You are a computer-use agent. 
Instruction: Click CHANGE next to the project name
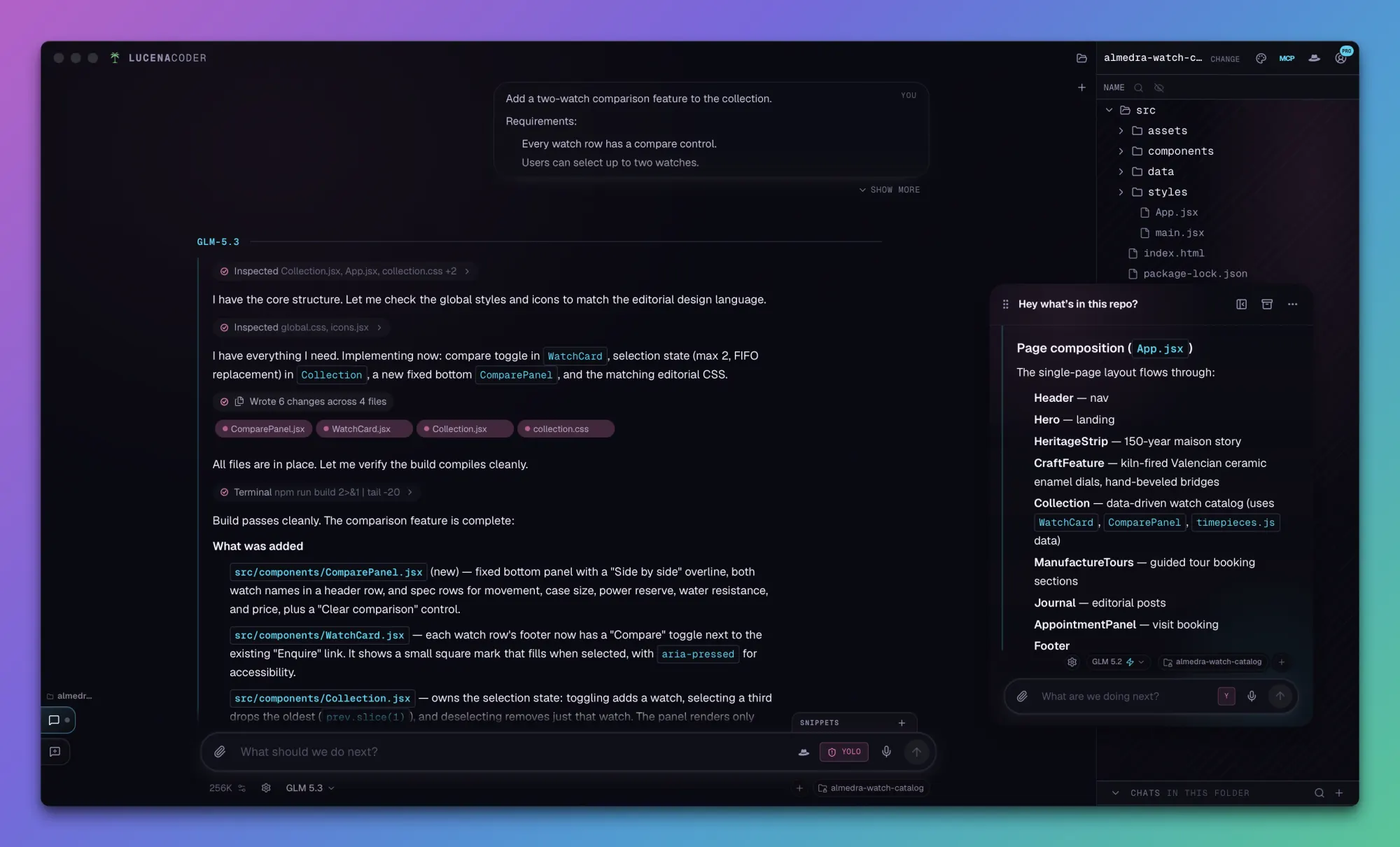[x=1224, y=59]
